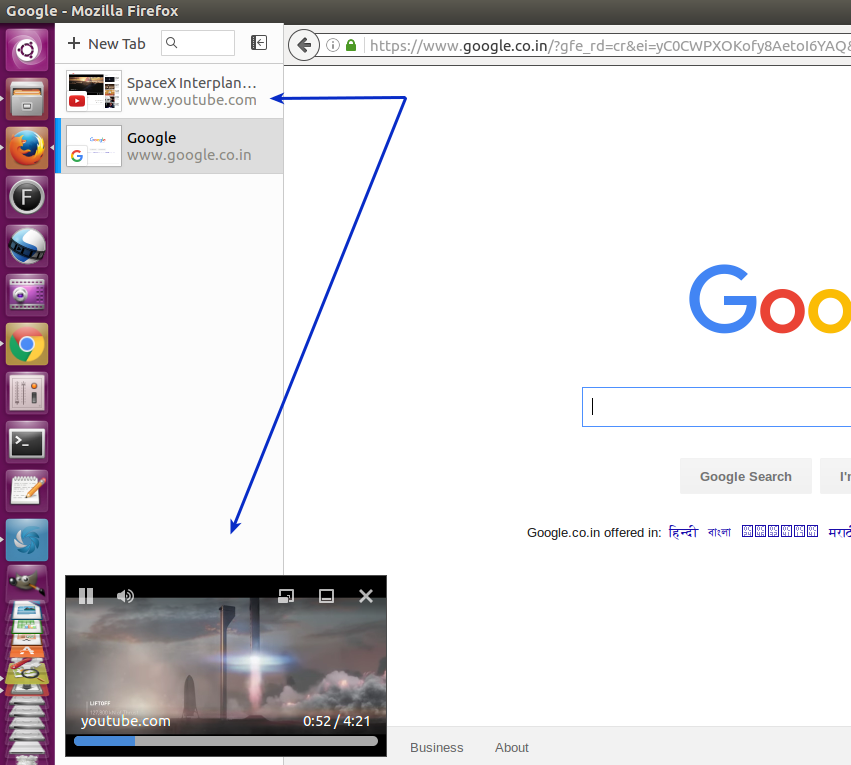Click the Firefox launcher icon
The height and width of the screenshot is (765, 851).
tap(27, 148)
